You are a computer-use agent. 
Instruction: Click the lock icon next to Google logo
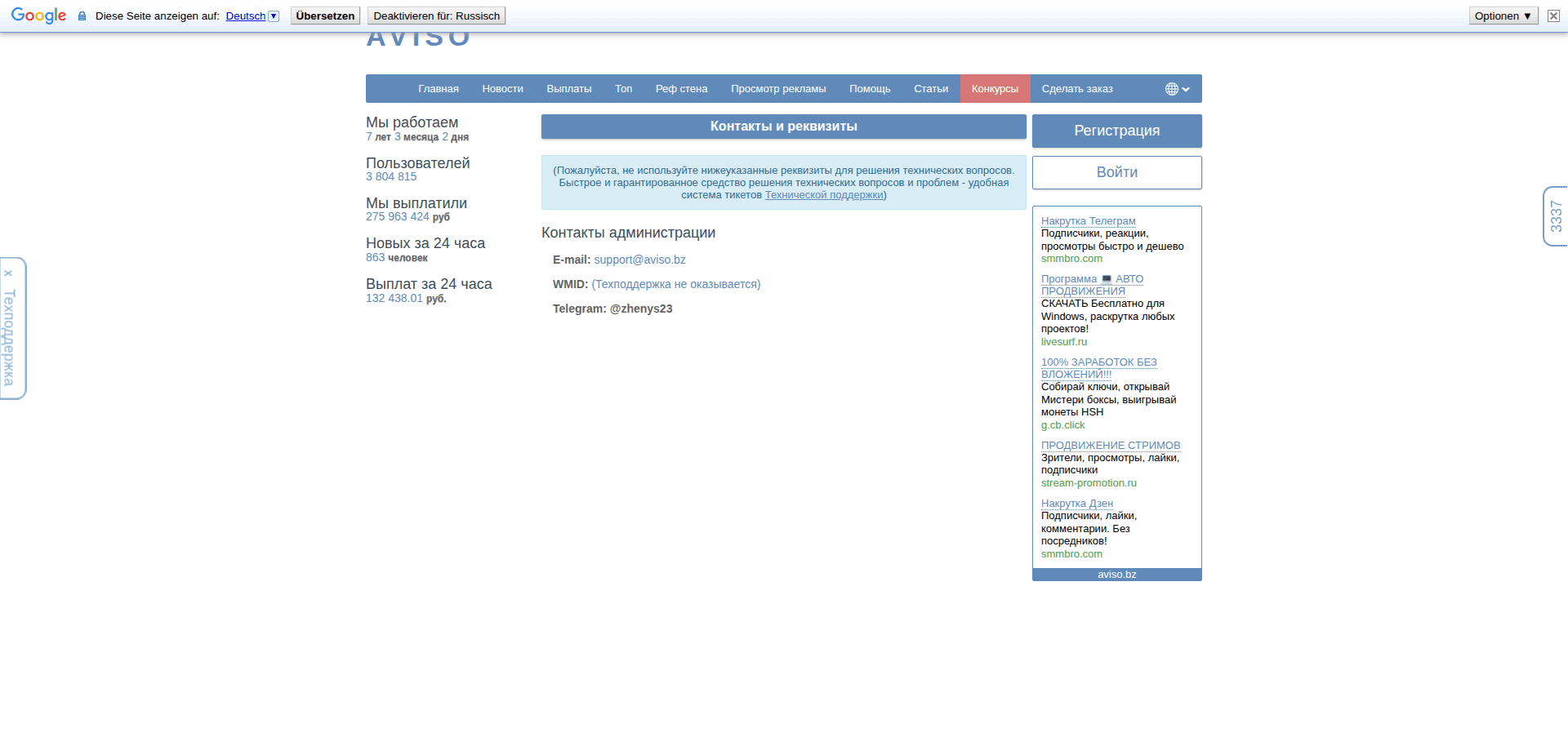click(81, 16)
